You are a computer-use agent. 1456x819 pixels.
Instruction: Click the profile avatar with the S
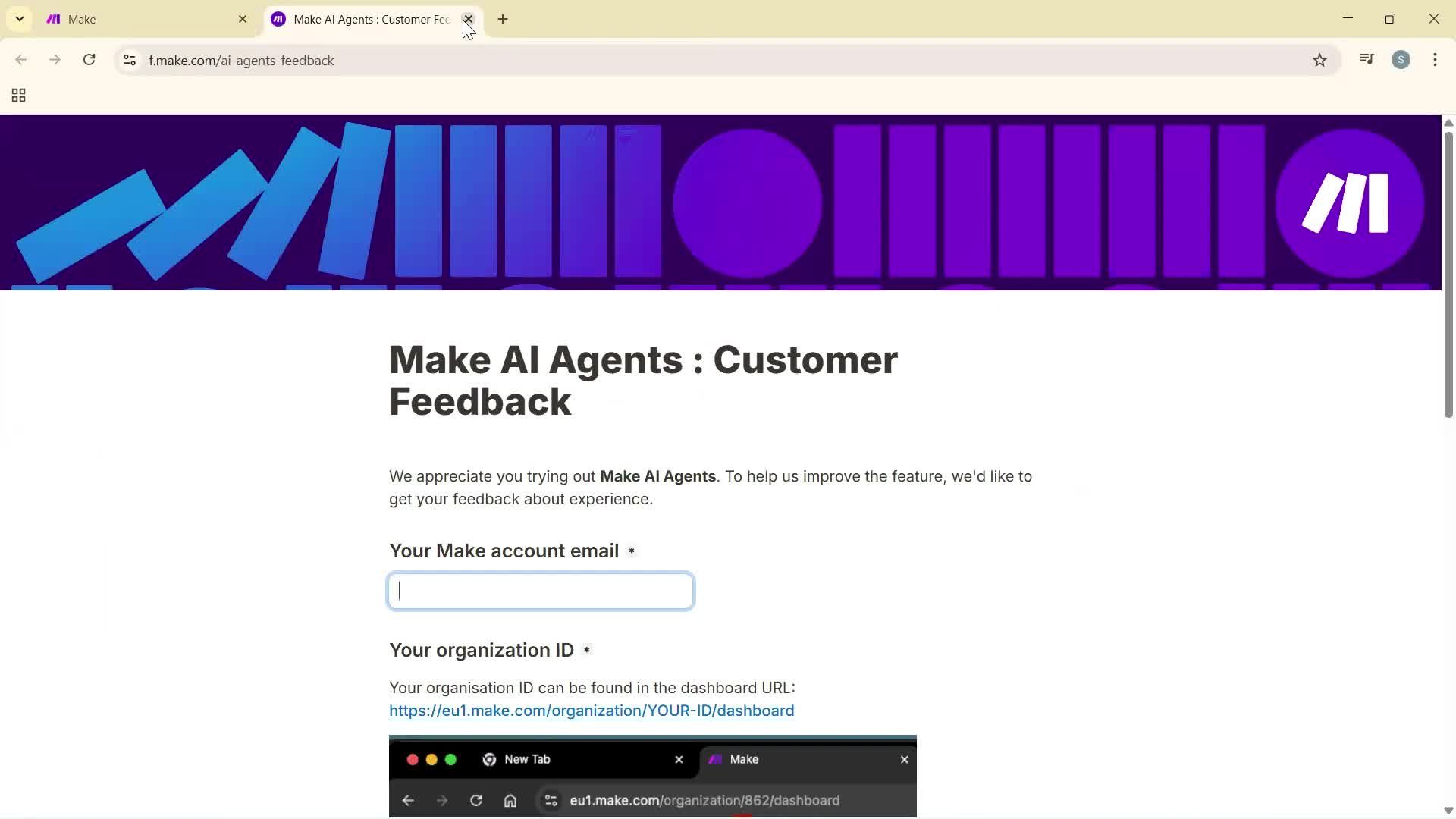[x=1401, y=59]
